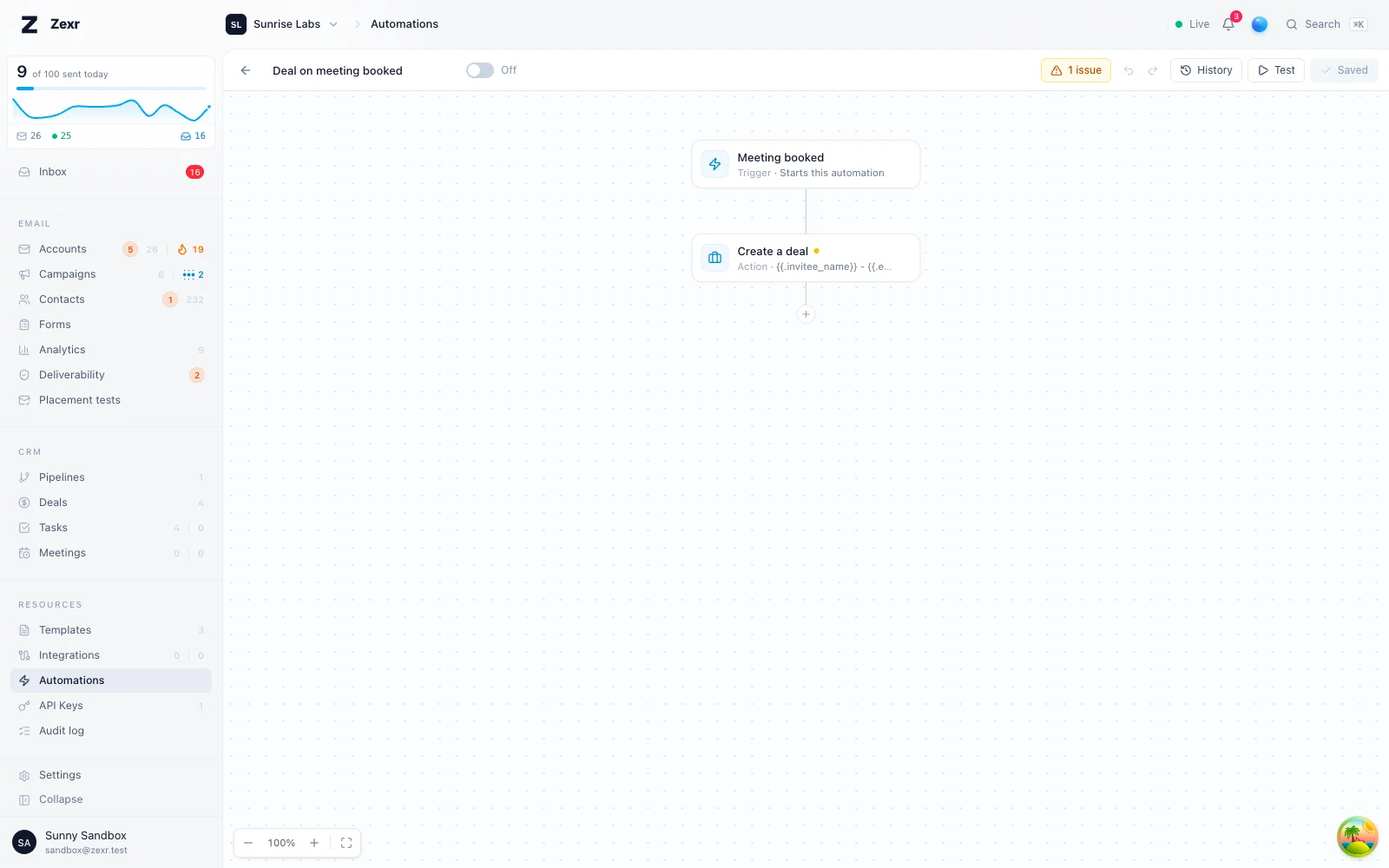Click the Deal on meeting booked title
Screen dimensions: 1389x868
[338, 70]
